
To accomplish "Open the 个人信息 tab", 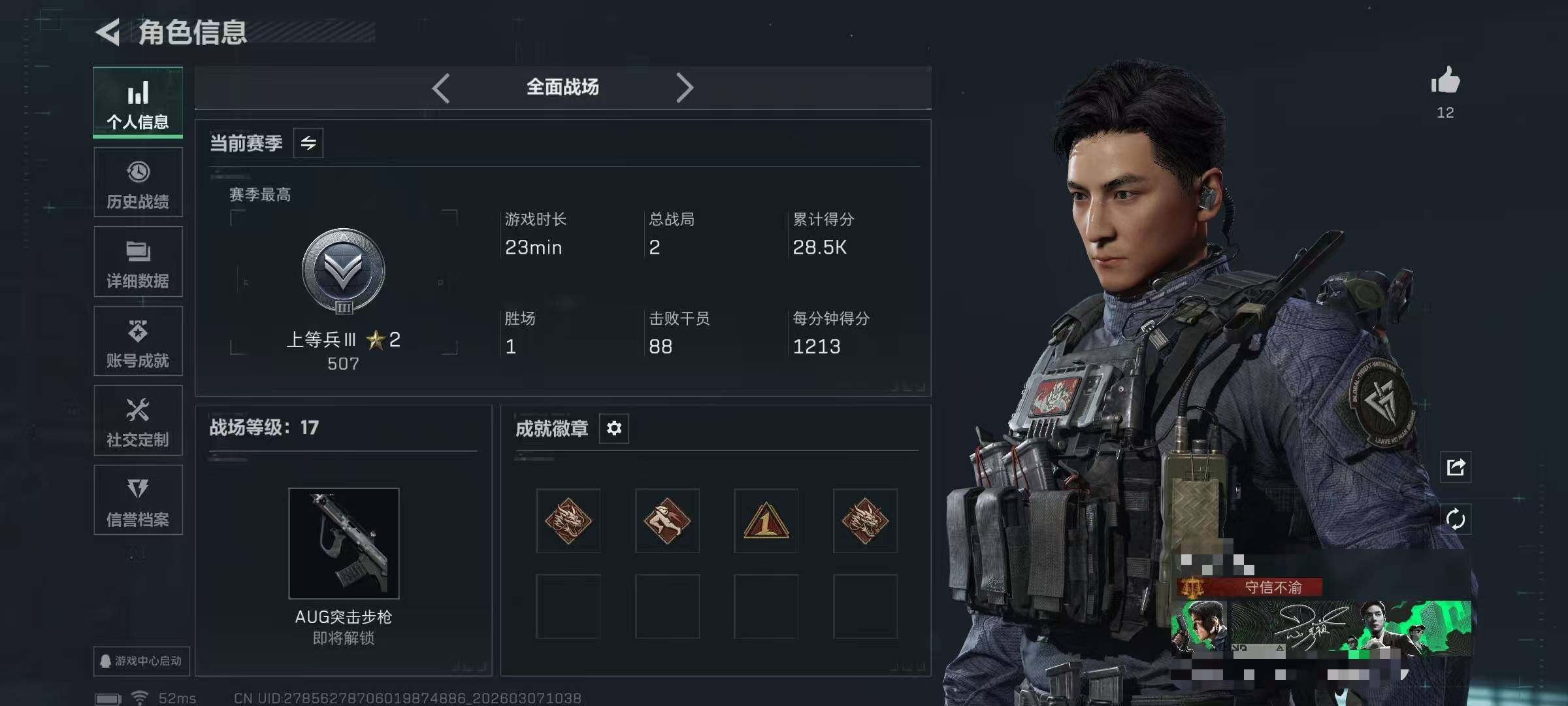I will click(138, 103).
